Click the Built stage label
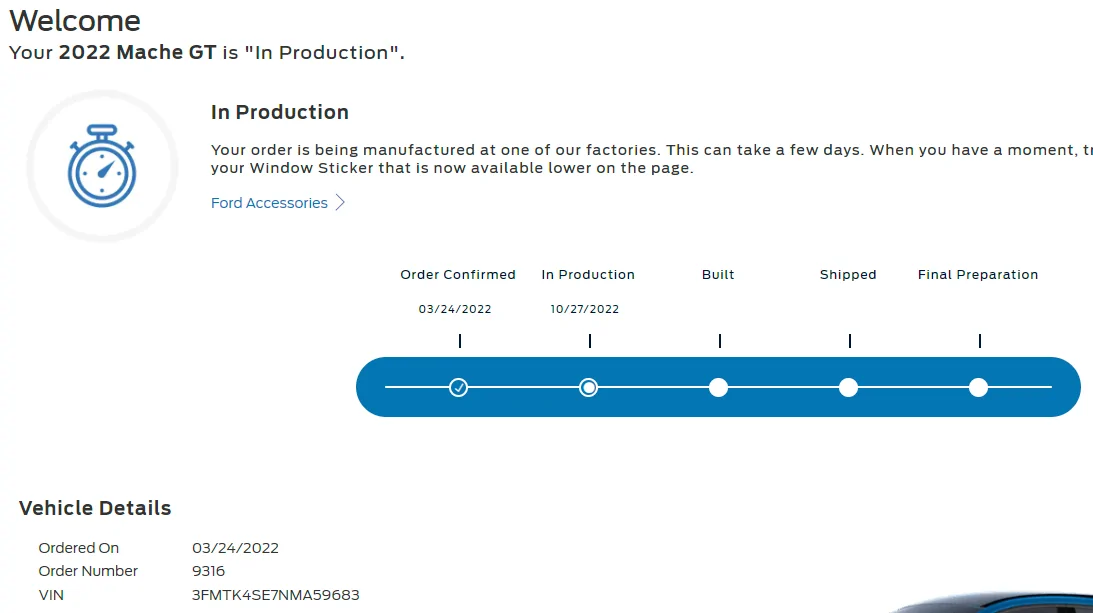1093x613 pixels. (x=718, y=275)
